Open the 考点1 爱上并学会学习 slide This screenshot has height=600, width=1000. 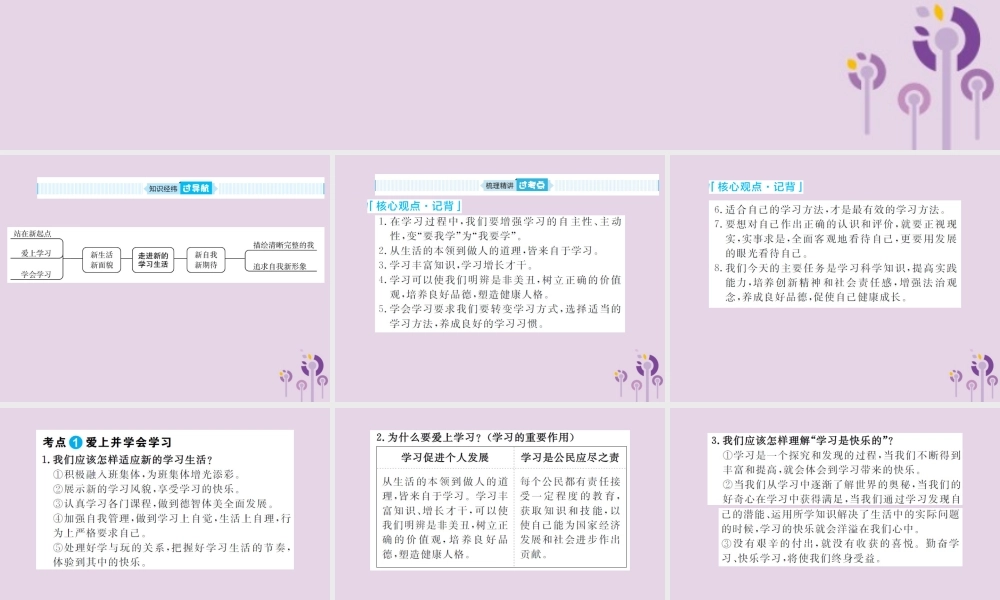coord(165,504)
